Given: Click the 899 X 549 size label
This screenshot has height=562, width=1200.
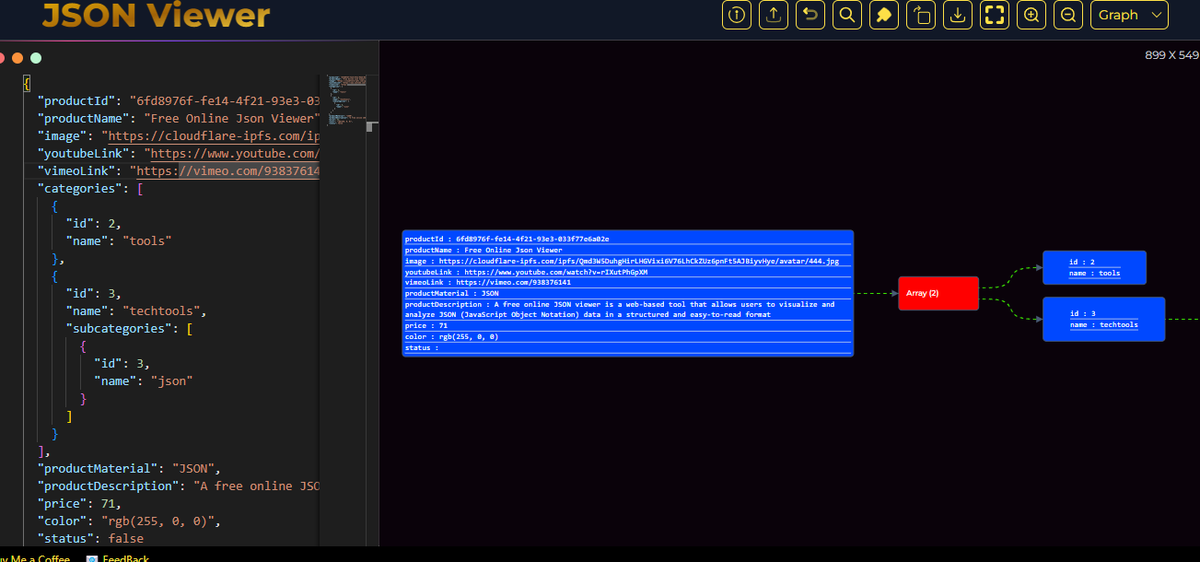Looking at the screenshot, I should click(x=1171, y=54).
